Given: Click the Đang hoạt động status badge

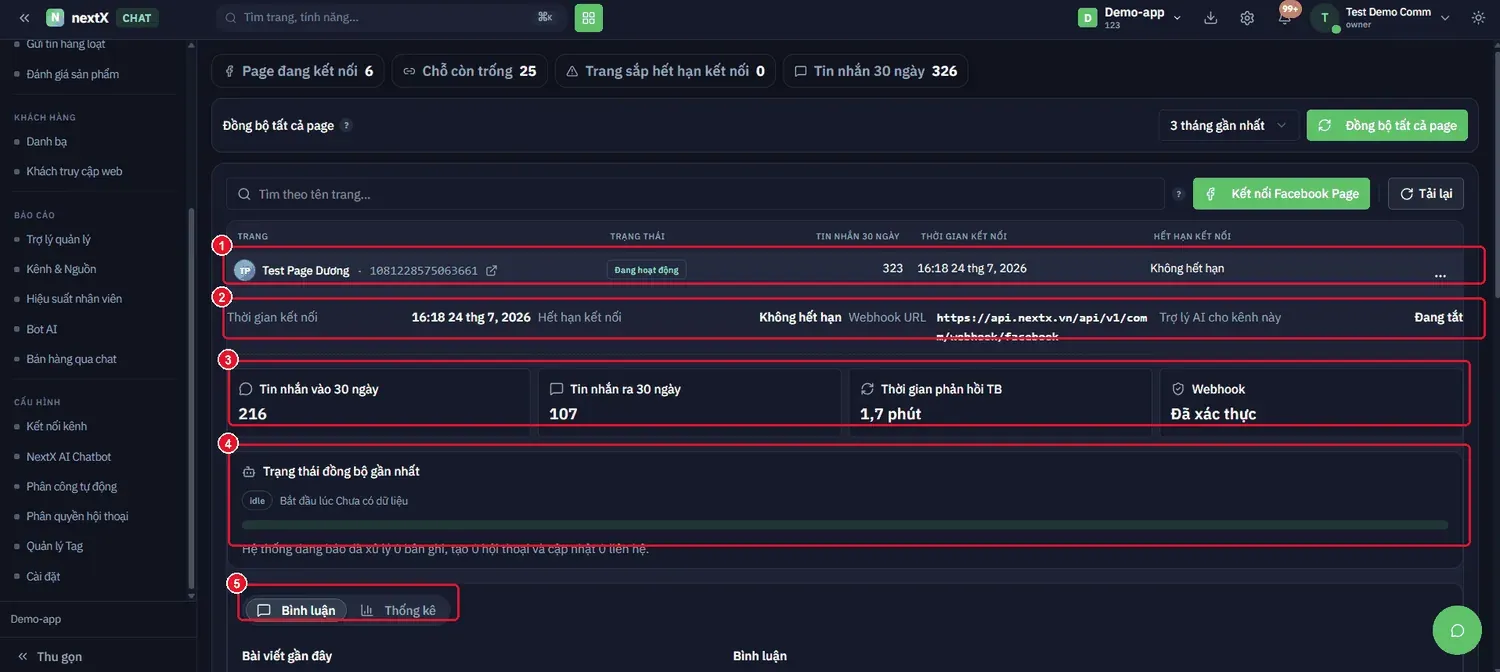Looking at the screenshot, I should [x=646, y=270].
